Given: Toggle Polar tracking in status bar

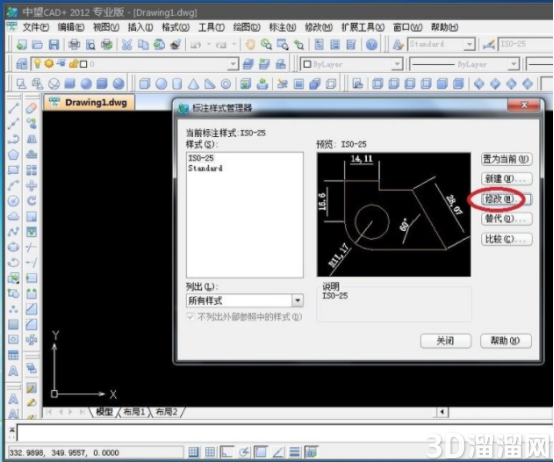Looking at the screenshot, I should click(x=244, y=451).
